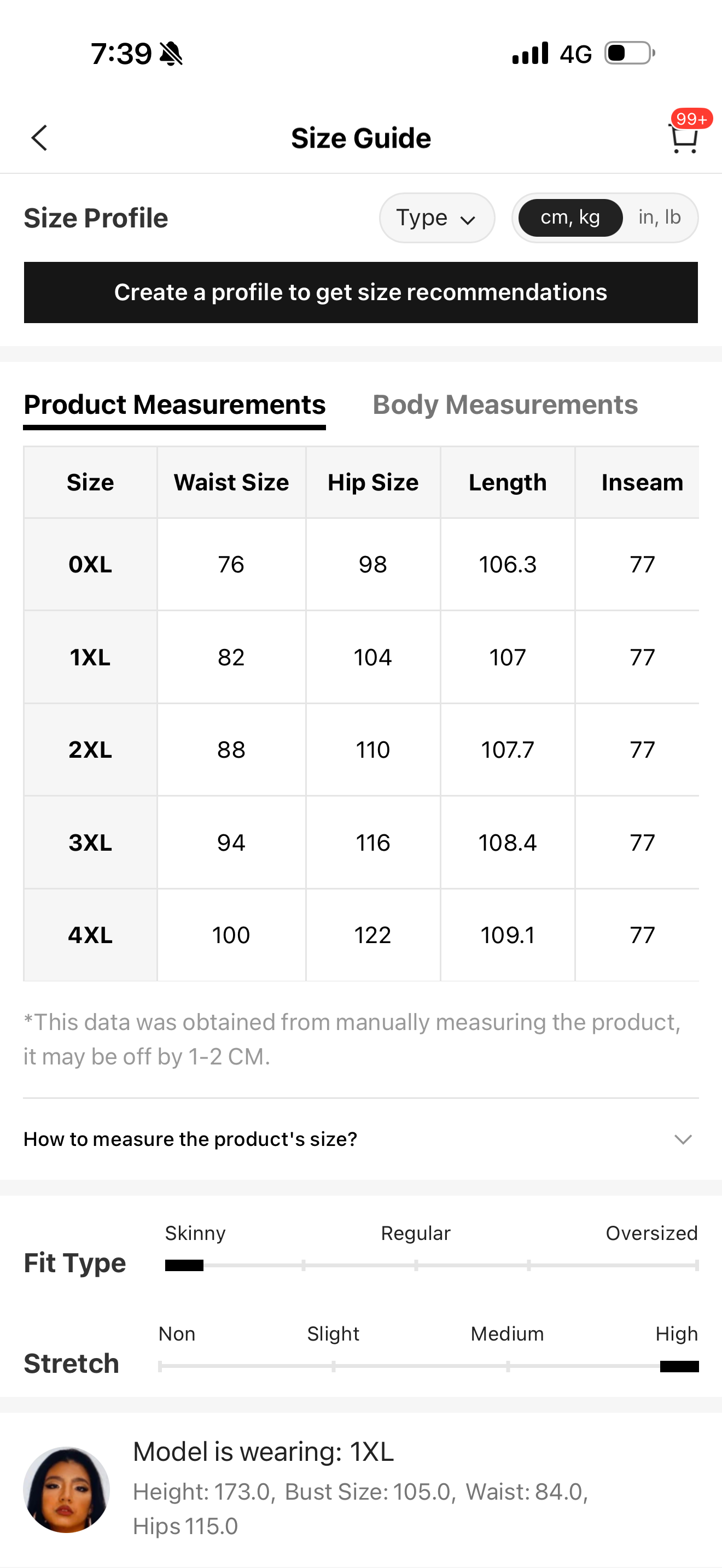Tap the 99+ cart badge
The image size is (722, 1568).
click(x=691, y=118)
